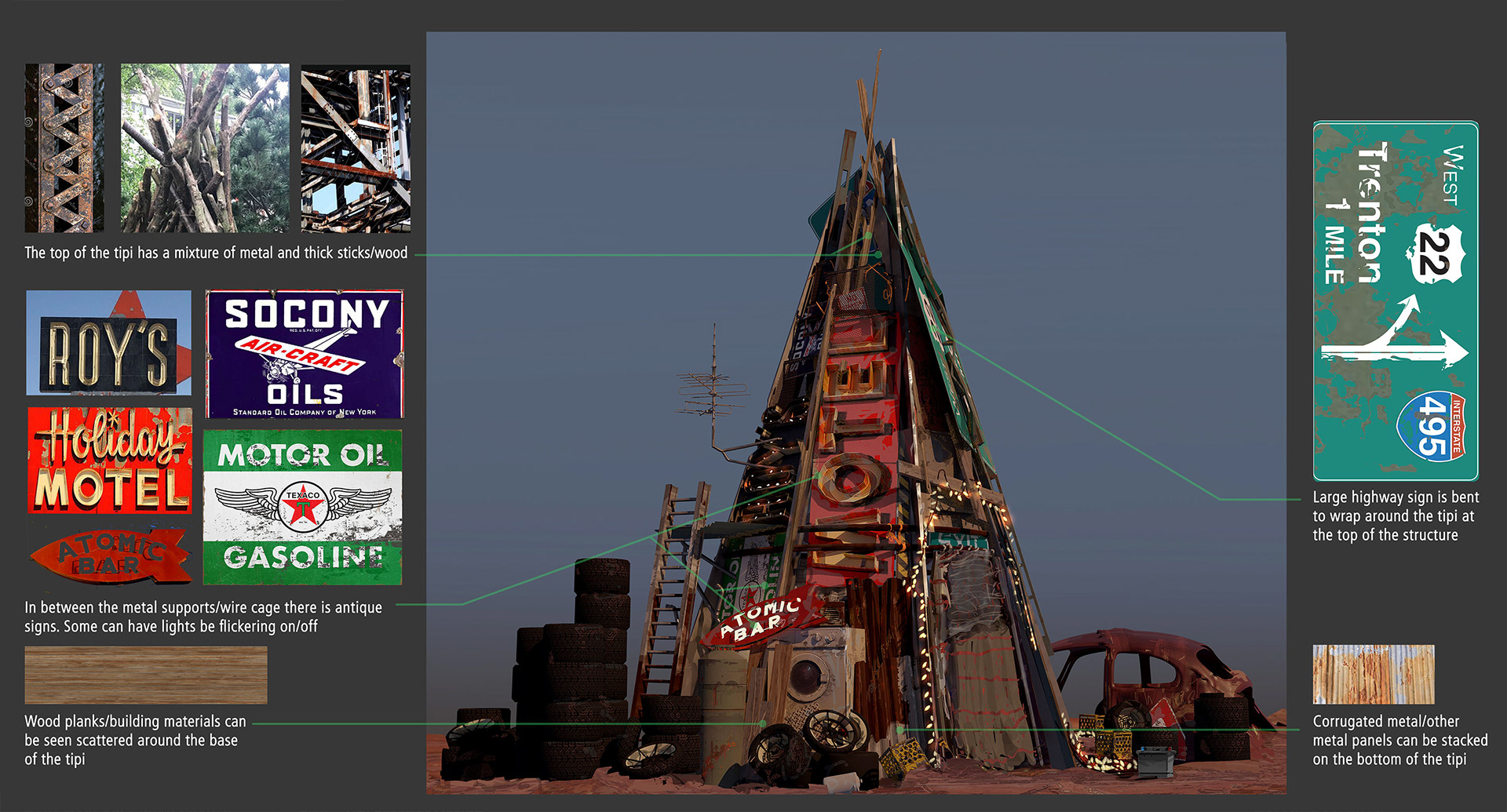The image size is (1507, 812).
Task: Click caption 'Large highway sign is bent'
Action: (x=1396, y=515)
